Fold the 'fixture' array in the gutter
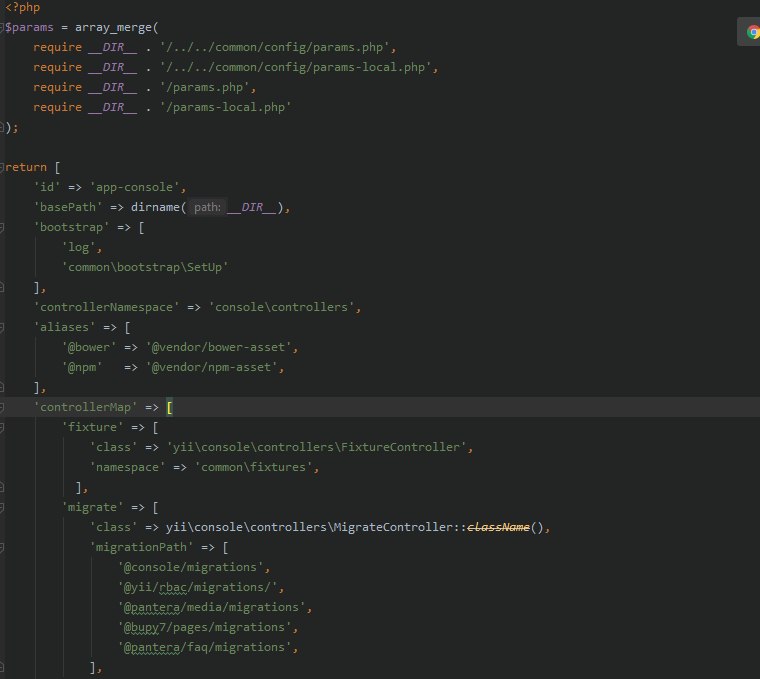The image size is (760, 679). click(x=1, y=427)
